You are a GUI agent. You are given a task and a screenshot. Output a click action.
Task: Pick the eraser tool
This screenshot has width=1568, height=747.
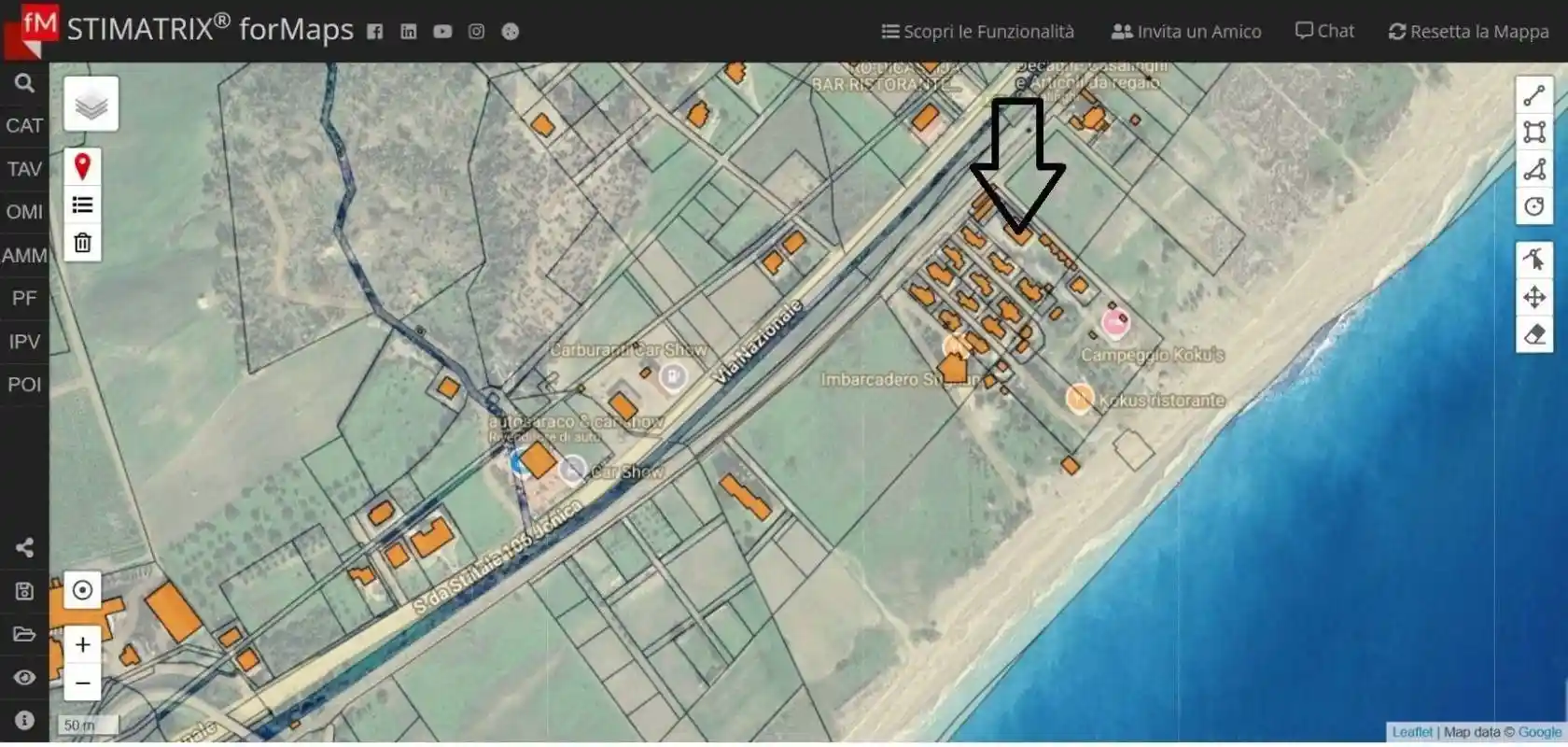click(1533, 334)
